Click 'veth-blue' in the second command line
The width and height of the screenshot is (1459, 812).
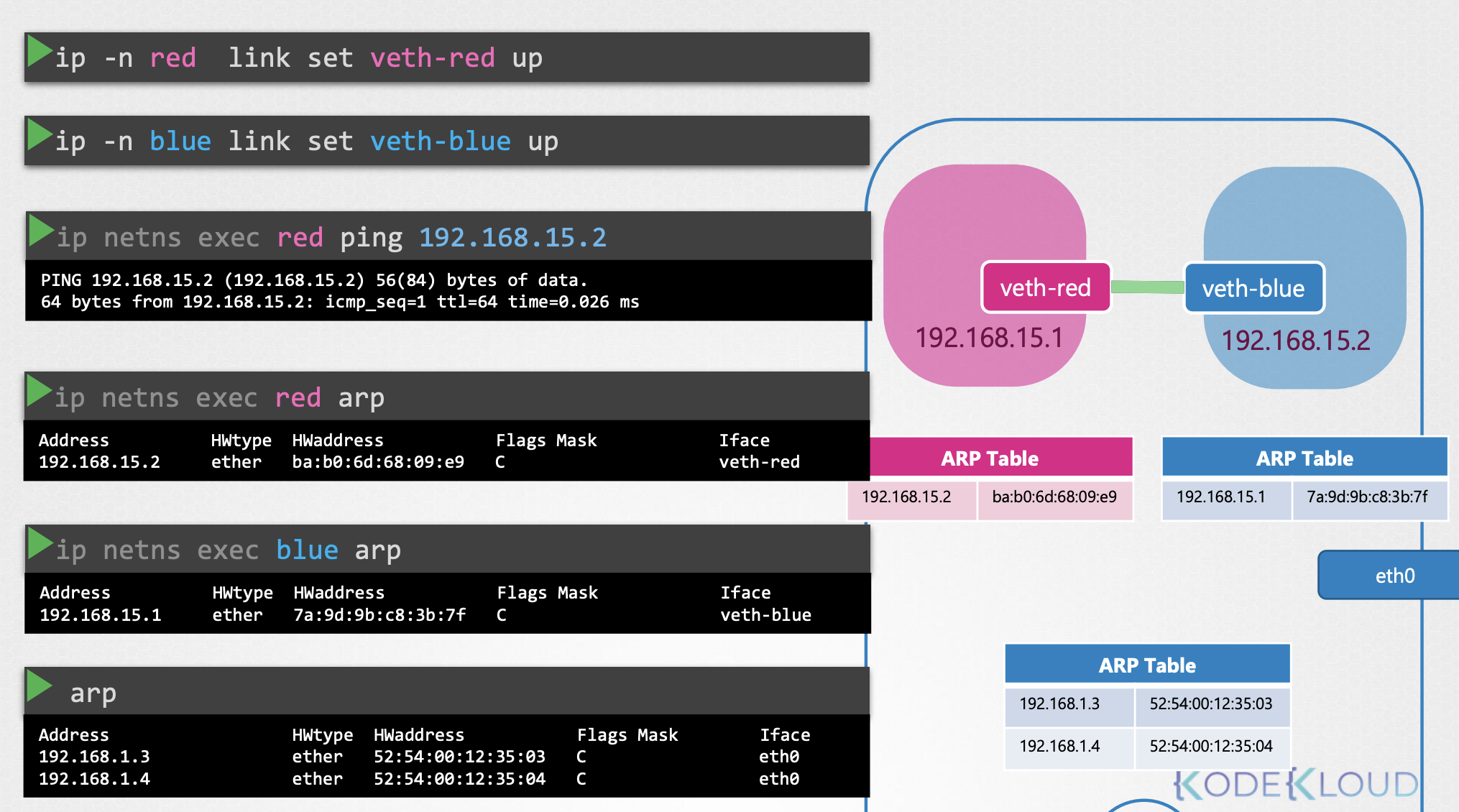441,141
